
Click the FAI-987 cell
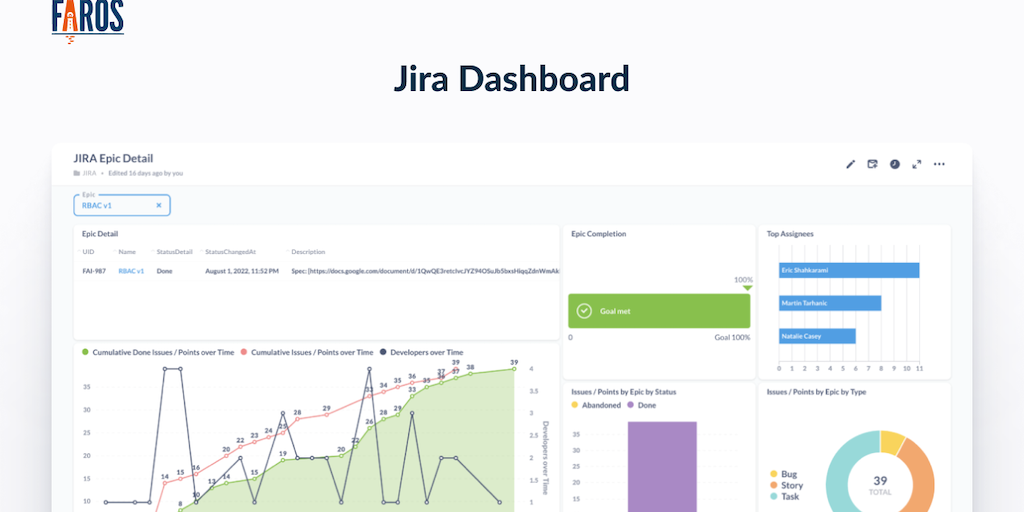click(94, 271)
